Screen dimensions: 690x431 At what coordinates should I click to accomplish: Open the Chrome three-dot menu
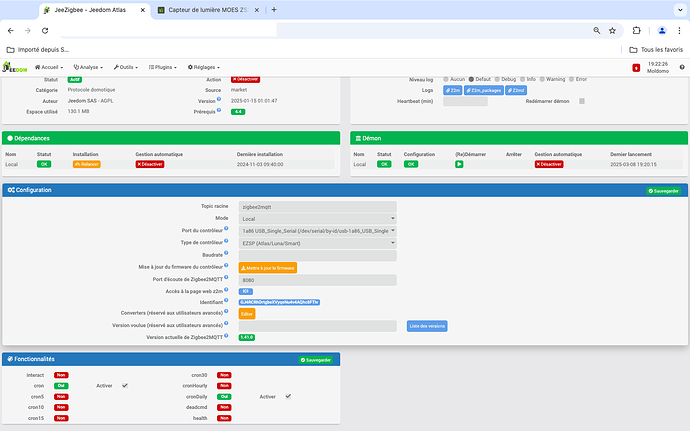(679, 30)
